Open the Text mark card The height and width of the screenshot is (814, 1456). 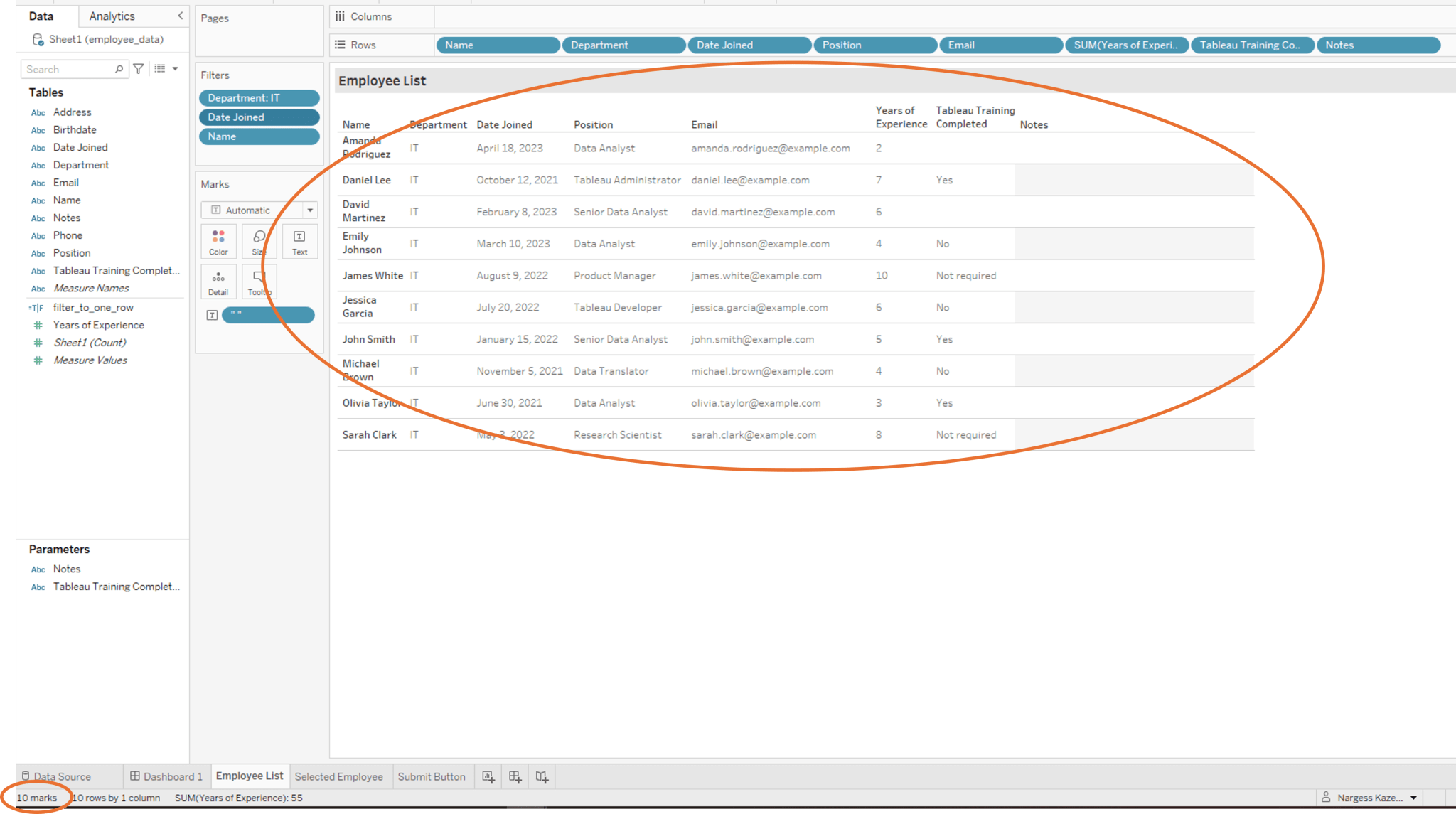pyautogui.click(x=299, y=241)
